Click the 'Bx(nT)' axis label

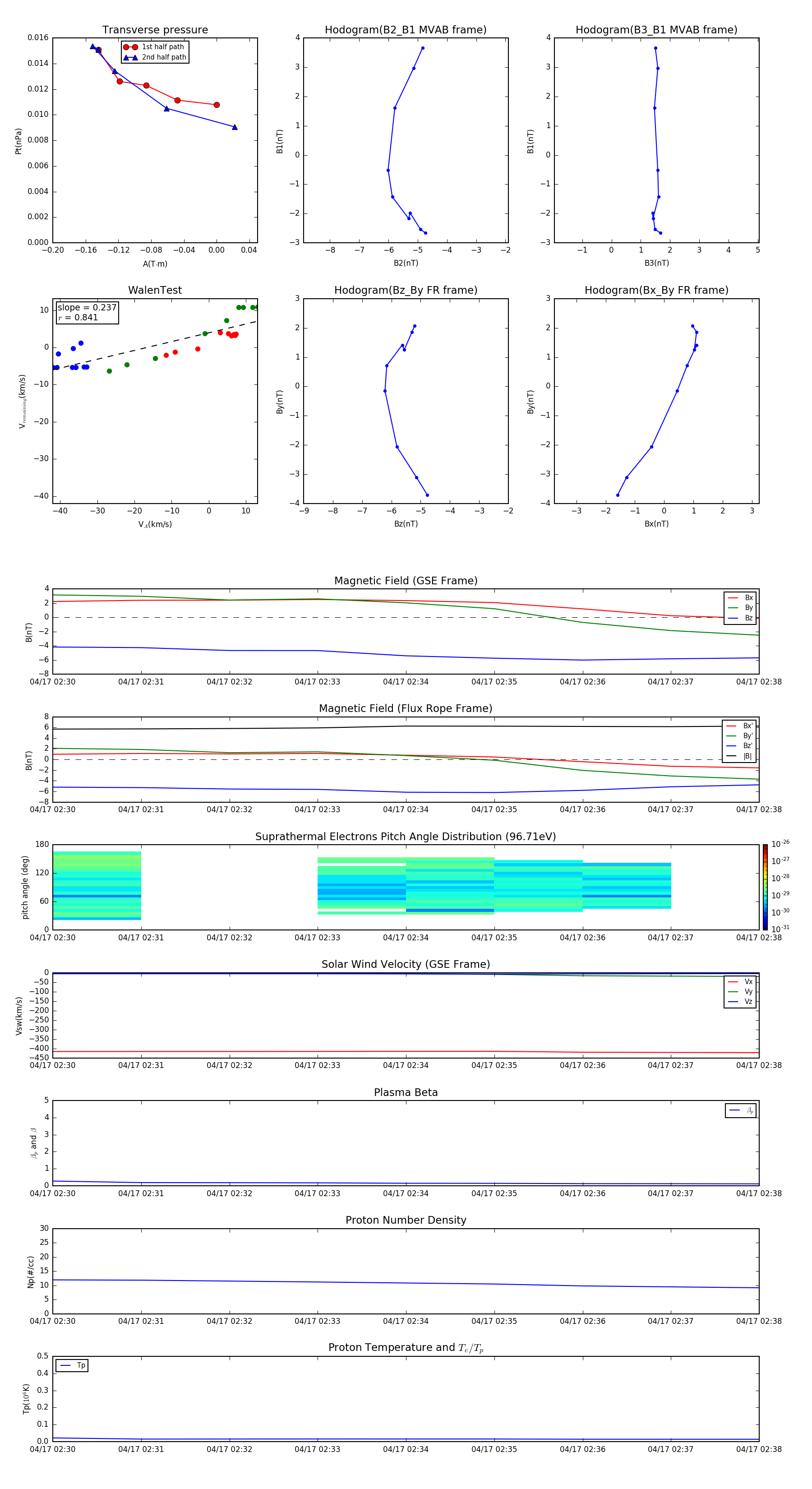[x=656, y=524]
